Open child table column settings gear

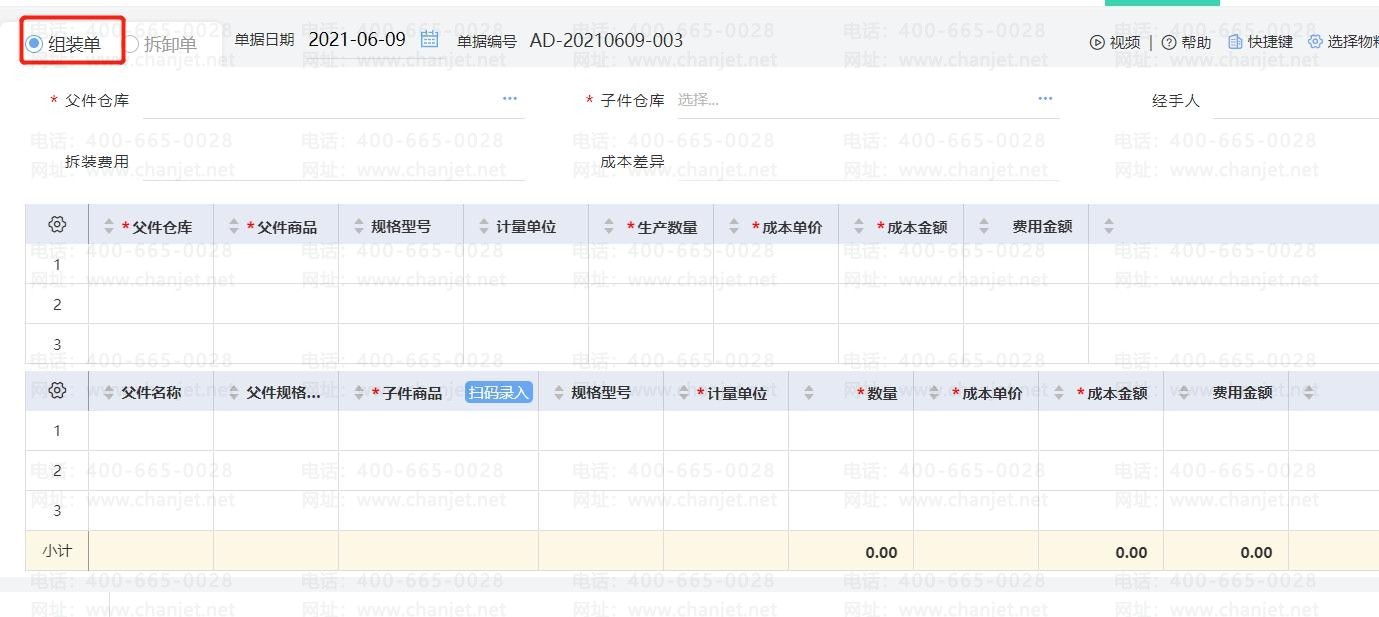(57, 391)
